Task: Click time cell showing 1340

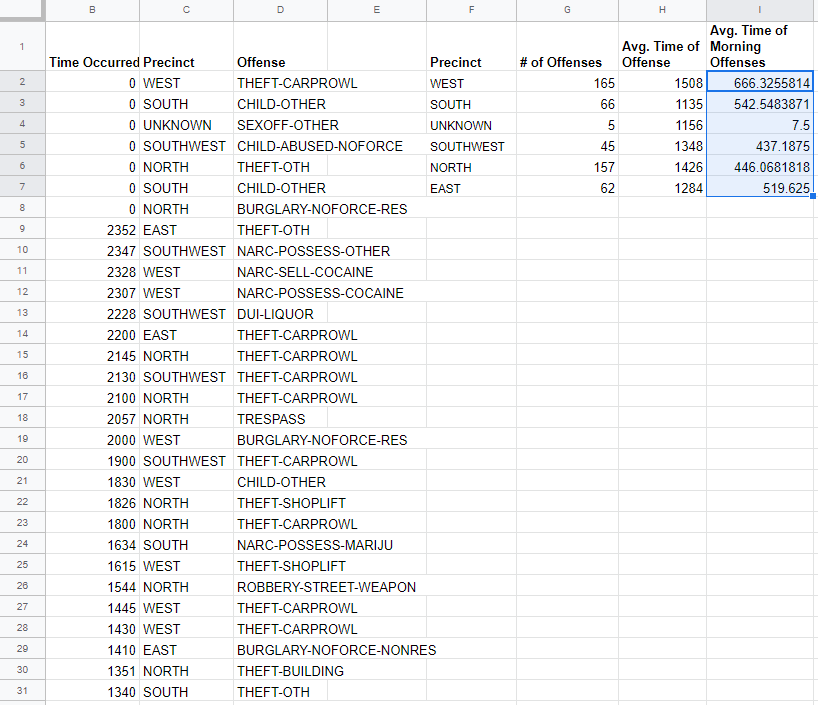Action: [92, 690]
